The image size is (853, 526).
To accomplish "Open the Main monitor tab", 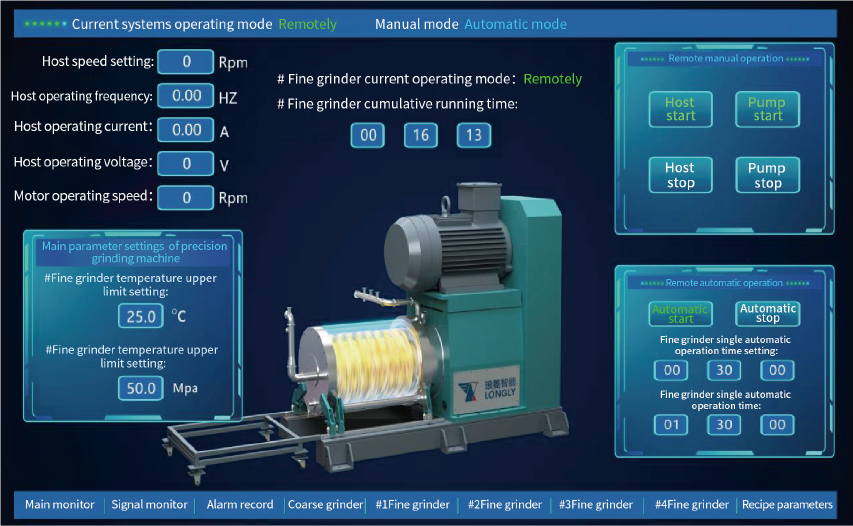I will [x=59, y=505].
